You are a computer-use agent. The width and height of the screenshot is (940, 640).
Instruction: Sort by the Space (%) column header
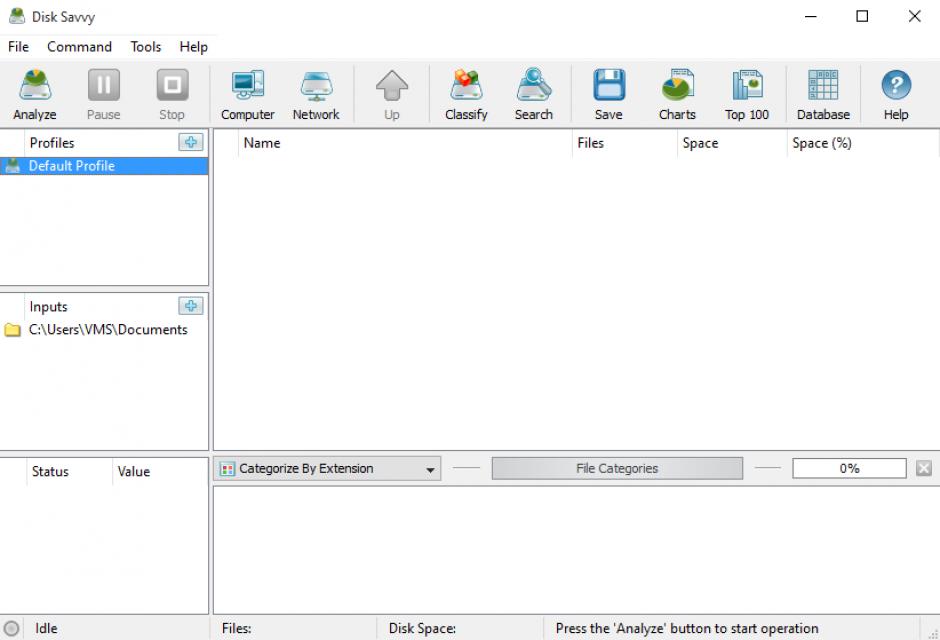tap(862, 143)
